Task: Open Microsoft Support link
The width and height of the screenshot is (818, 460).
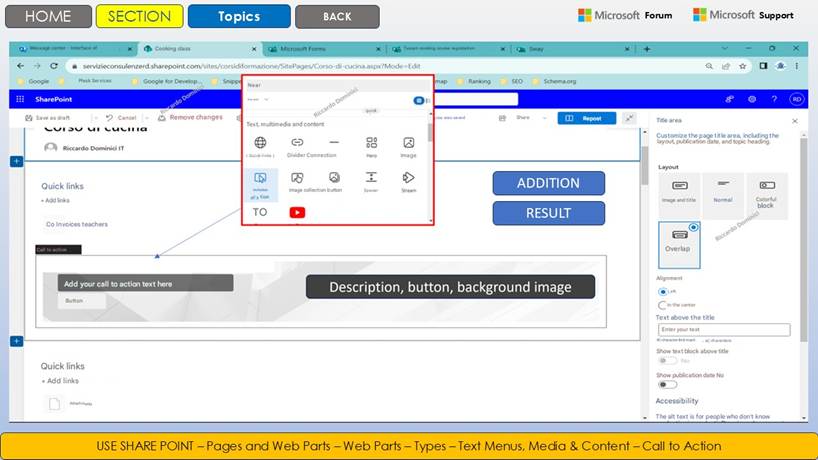Action: [743, 15]
